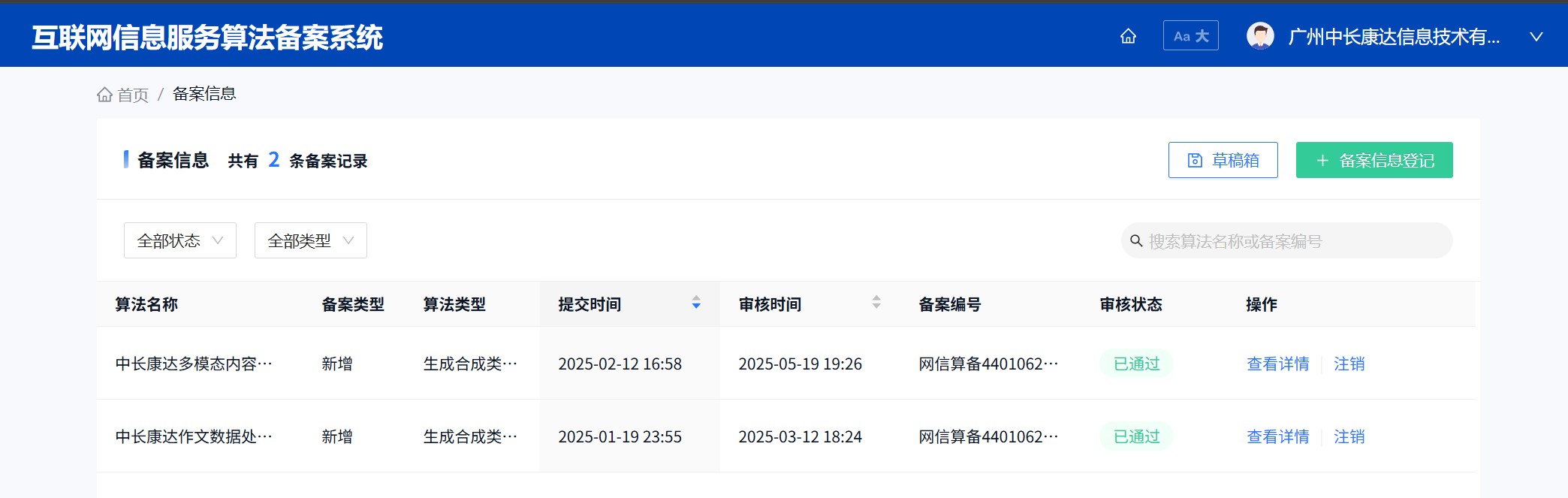Click the 已通过 status tag in first row

click(1136, 364)
